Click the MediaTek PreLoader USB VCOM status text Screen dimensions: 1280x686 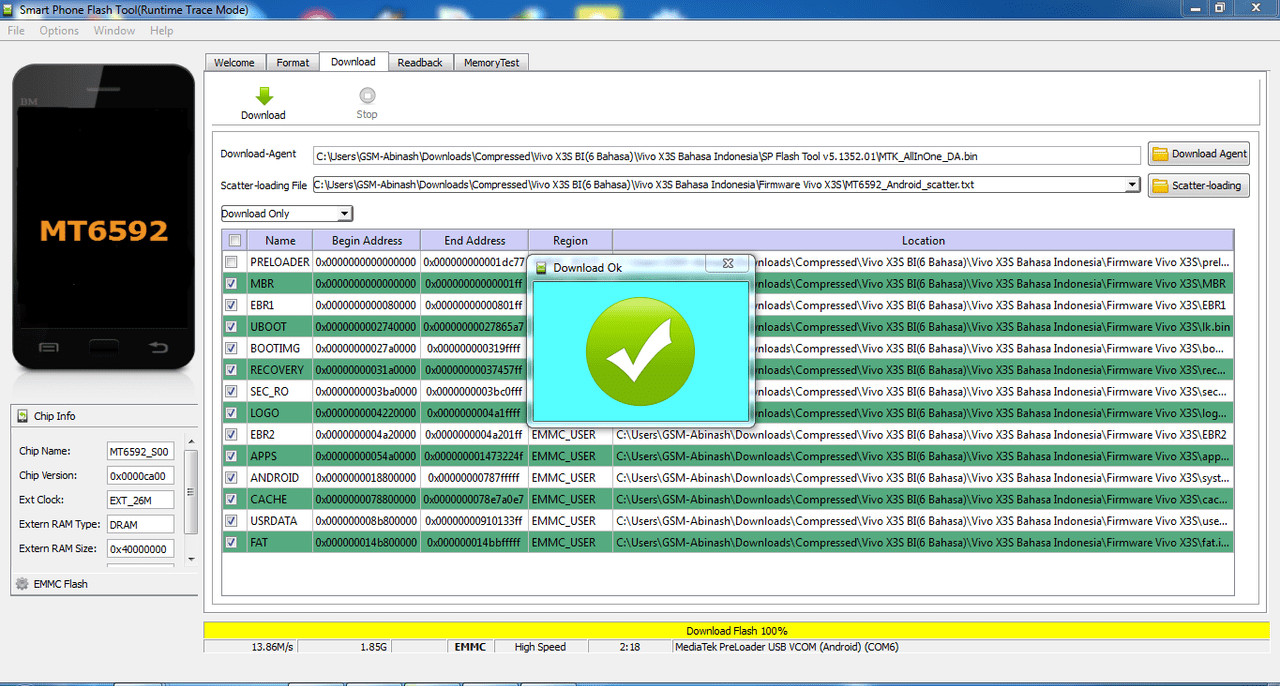[x=785, y=647]
